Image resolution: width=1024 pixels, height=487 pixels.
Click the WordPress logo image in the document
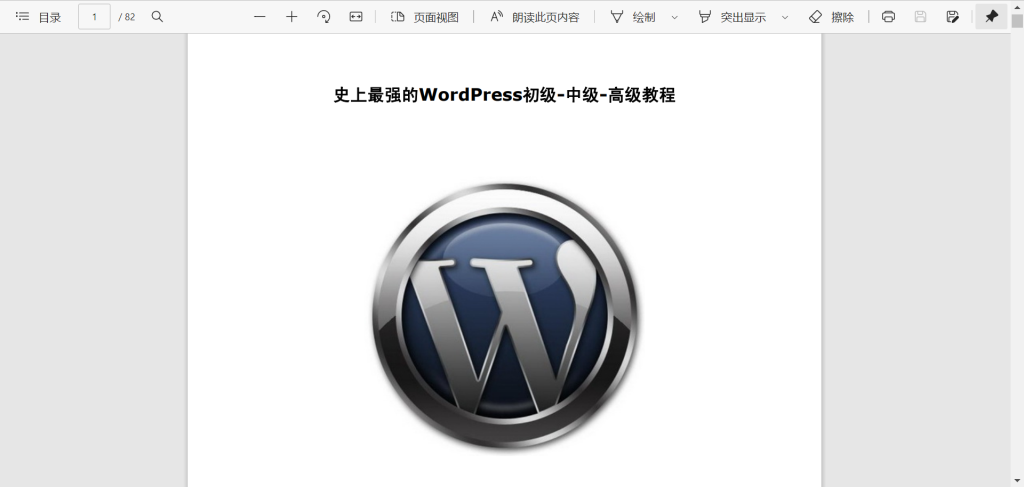click(x=505, y=317)
